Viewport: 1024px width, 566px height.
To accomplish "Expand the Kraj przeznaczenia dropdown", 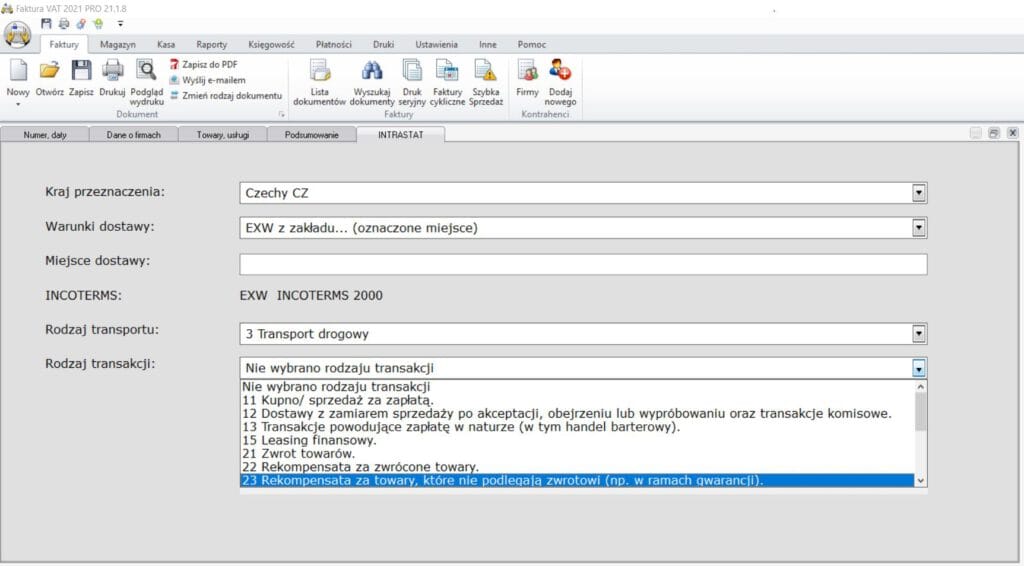I will [x=919, y=193].
